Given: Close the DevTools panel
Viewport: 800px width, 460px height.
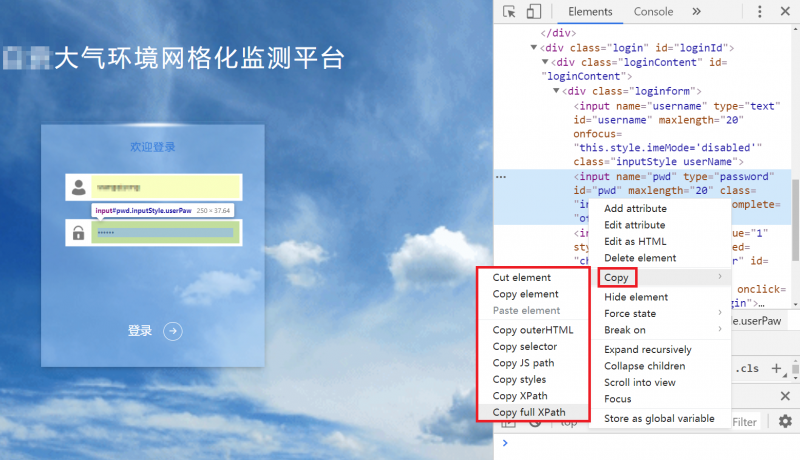Looking at the screenshot, I should tap(785, 12).
